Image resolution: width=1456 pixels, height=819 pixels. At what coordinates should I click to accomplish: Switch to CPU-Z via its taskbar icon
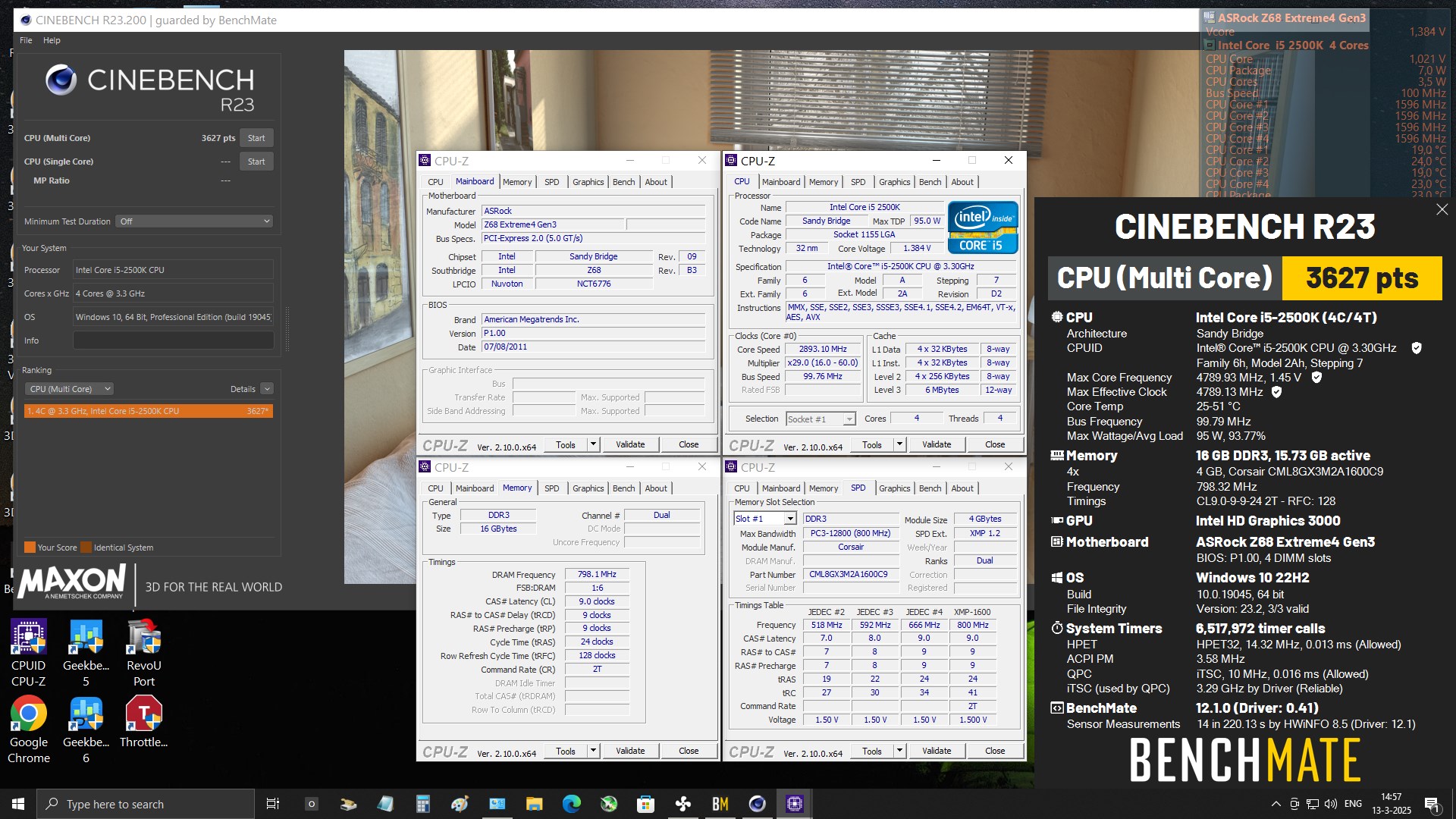tap(794, 804)
